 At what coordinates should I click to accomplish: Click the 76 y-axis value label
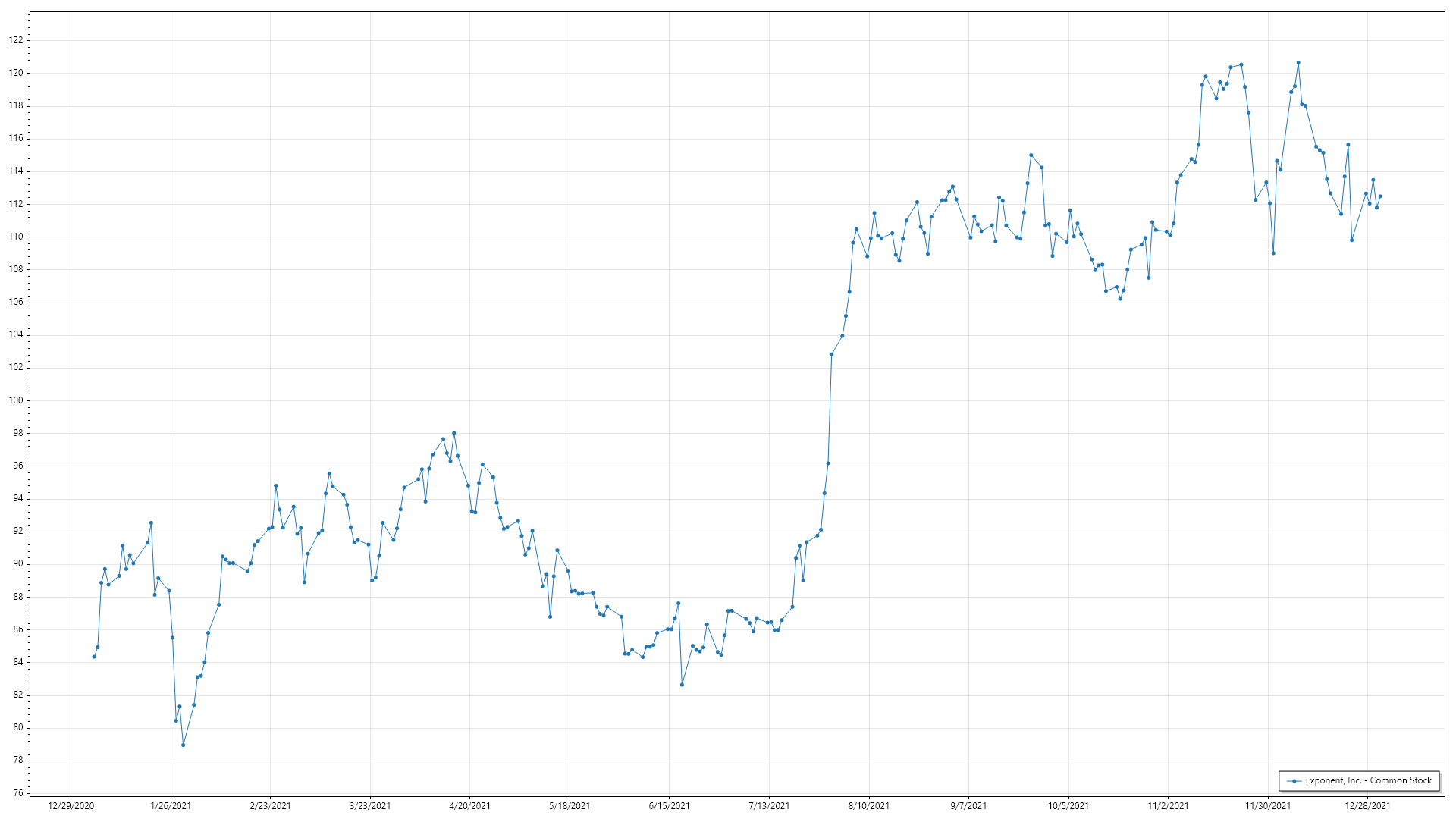pyautogui.click(x=18, y=793)
